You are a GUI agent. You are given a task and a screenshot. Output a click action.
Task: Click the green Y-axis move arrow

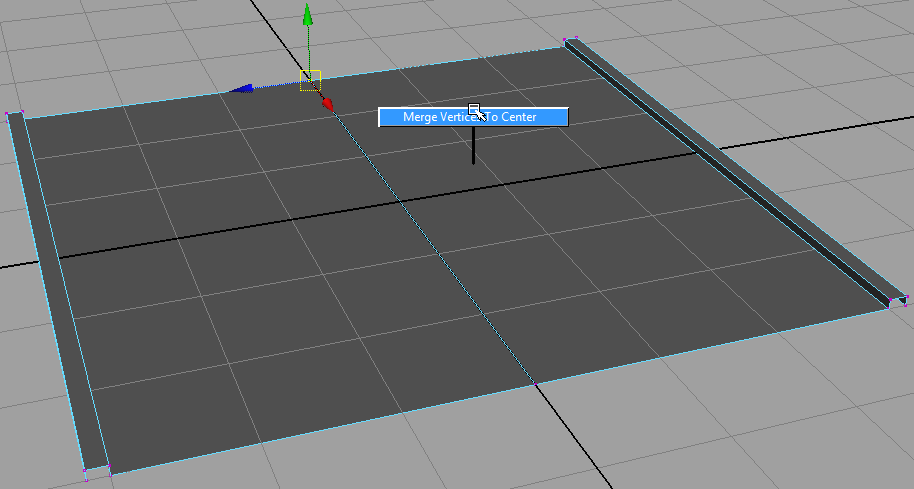(x=309, y=15)
